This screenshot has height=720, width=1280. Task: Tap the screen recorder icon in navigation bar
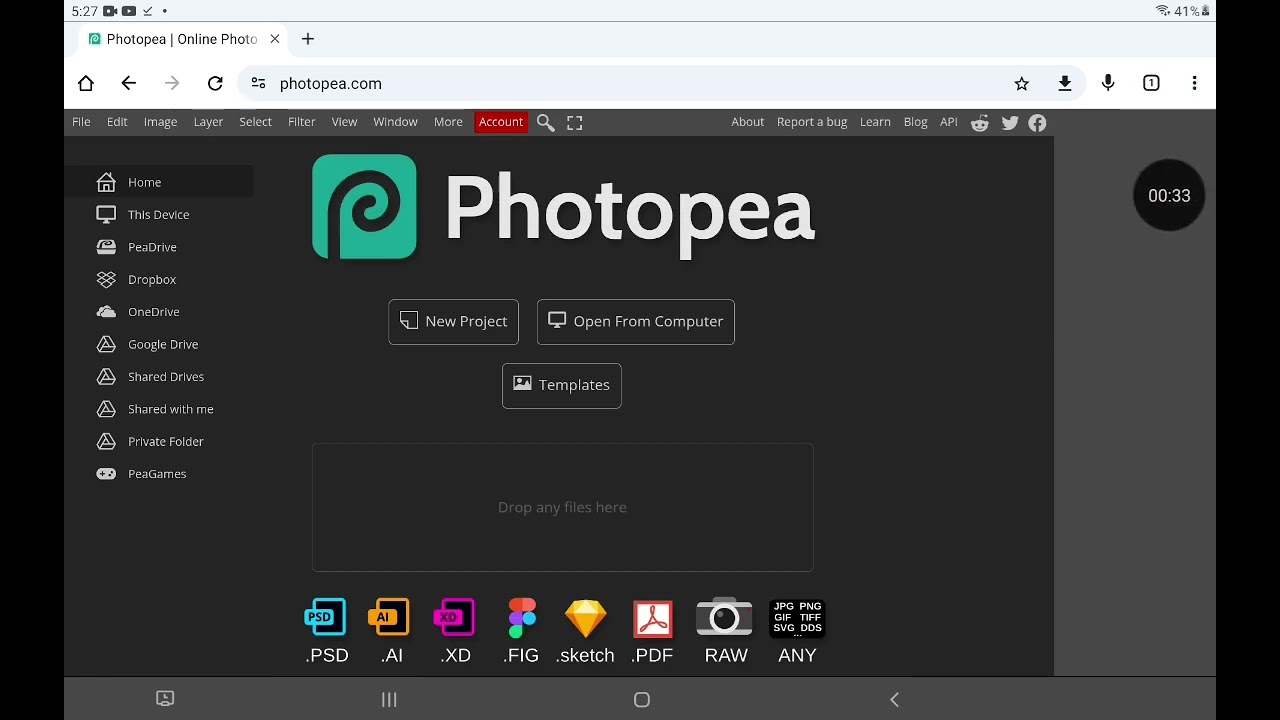(165, 699)
